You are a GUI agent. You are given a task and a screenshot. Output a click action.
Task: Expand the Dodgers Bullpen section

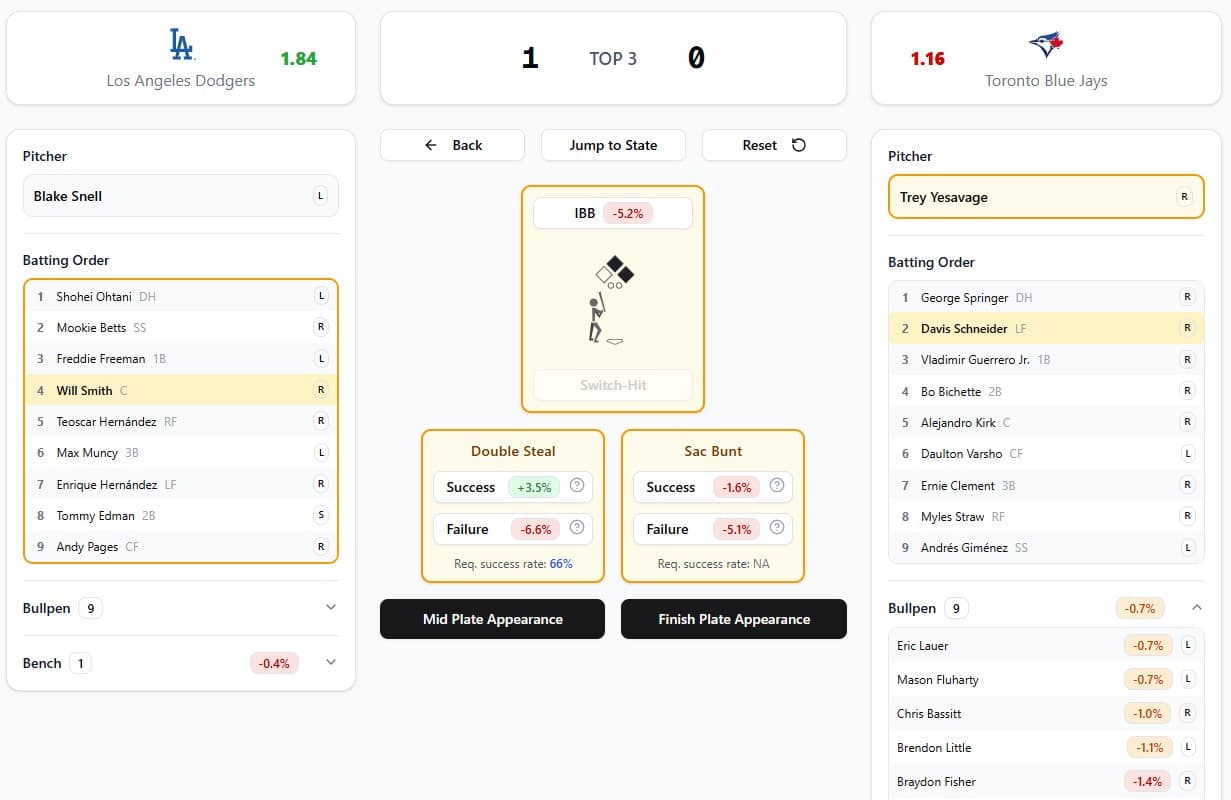331,607
